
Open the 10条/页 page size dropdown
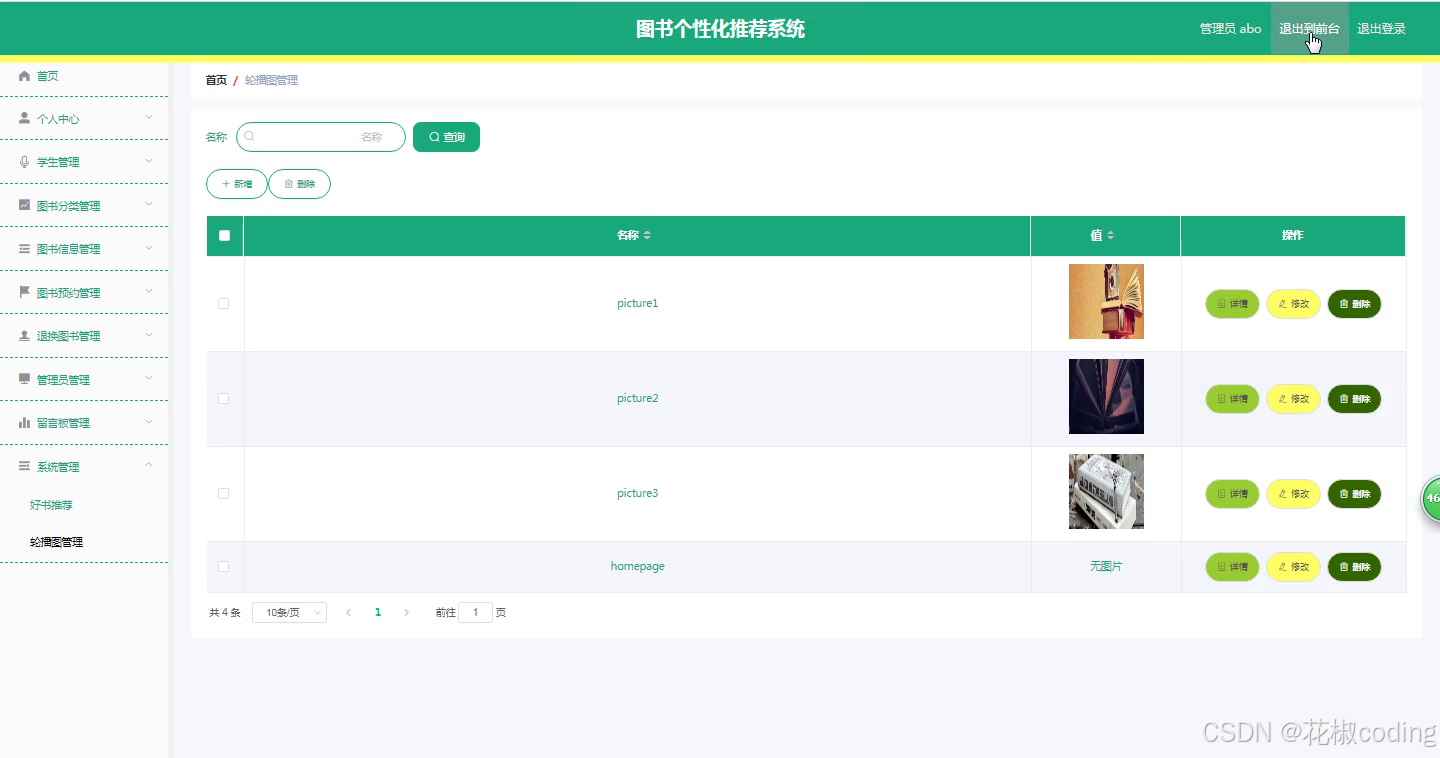point(289,612)
